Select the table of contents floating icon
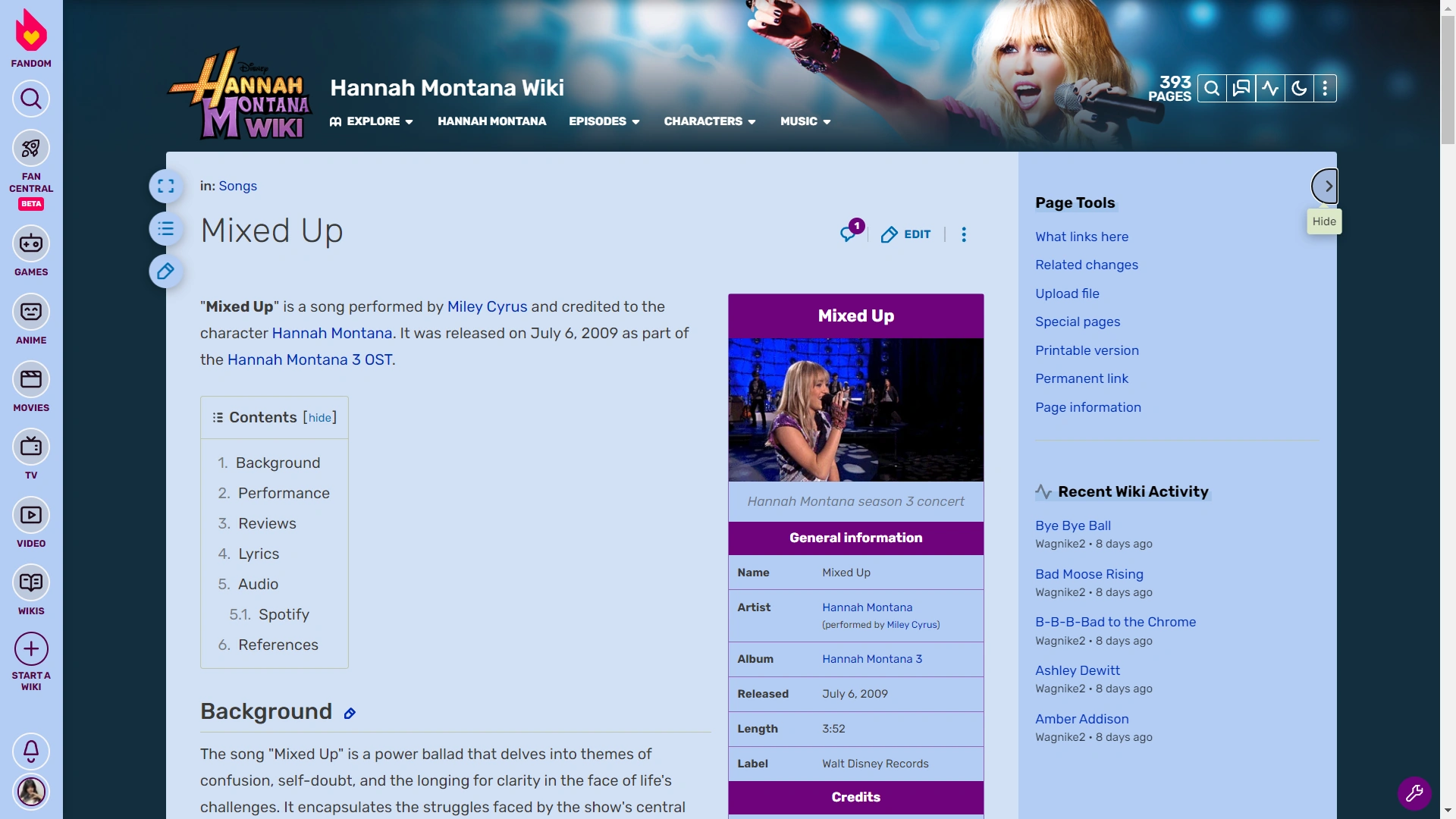Image resolution: width=1456 pixels, height=819 pixels. pos(165,228)
